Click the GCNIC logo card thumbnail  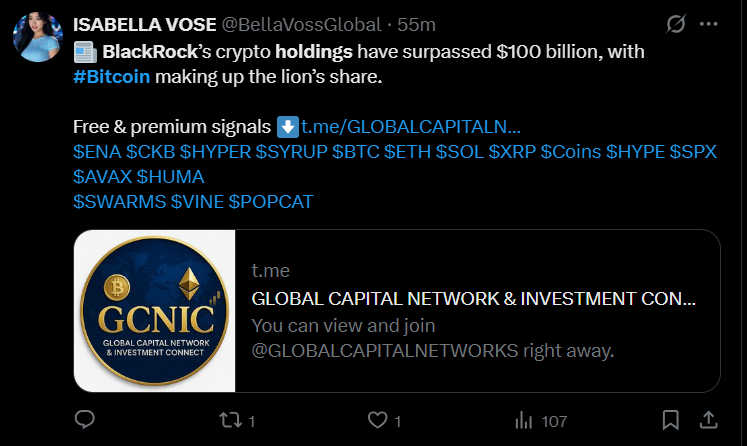coord(155,311)
